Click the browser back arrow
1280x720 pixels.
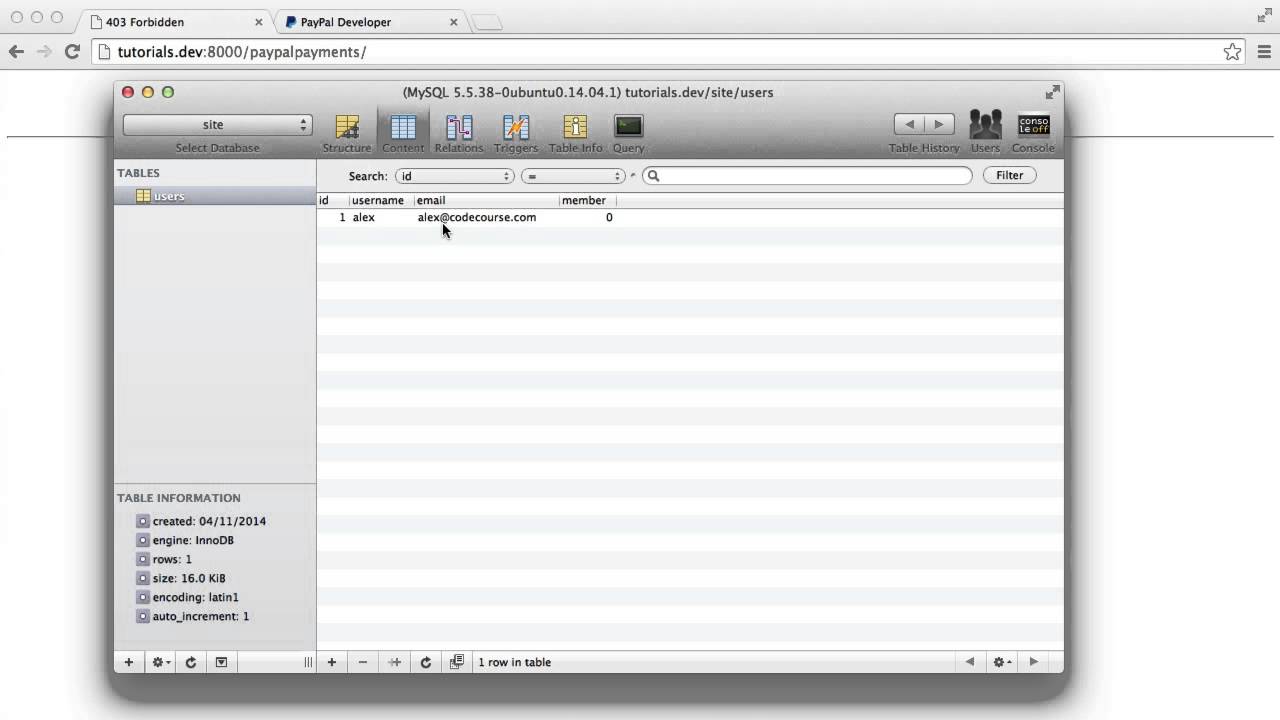click(x=16, y=52)
